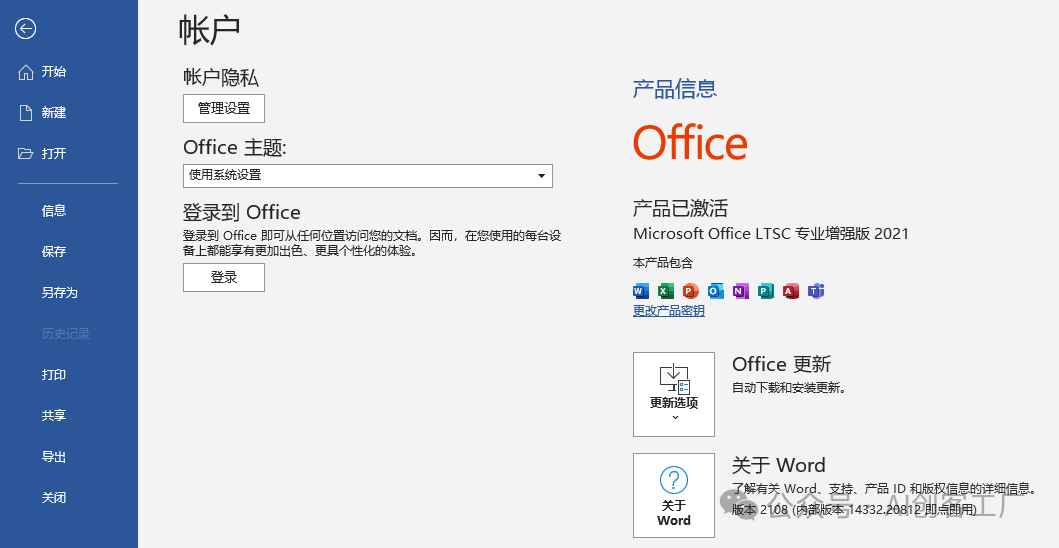Click the OneNote app icon
The height and width of the screenshot is (548, 1059).
click(x=741, y=291)
